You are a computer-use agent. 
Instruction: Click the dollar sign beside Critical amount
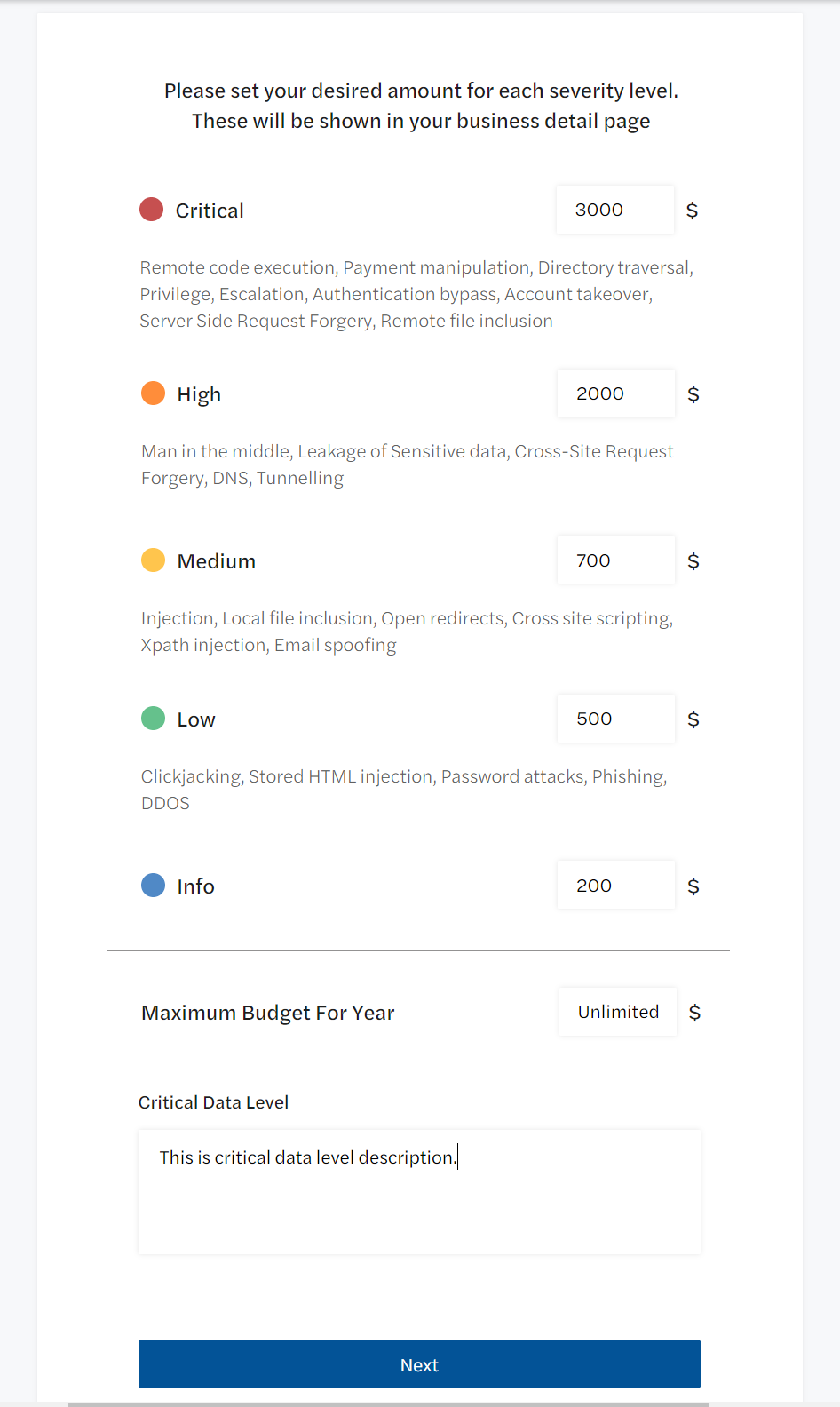(693, 211)
